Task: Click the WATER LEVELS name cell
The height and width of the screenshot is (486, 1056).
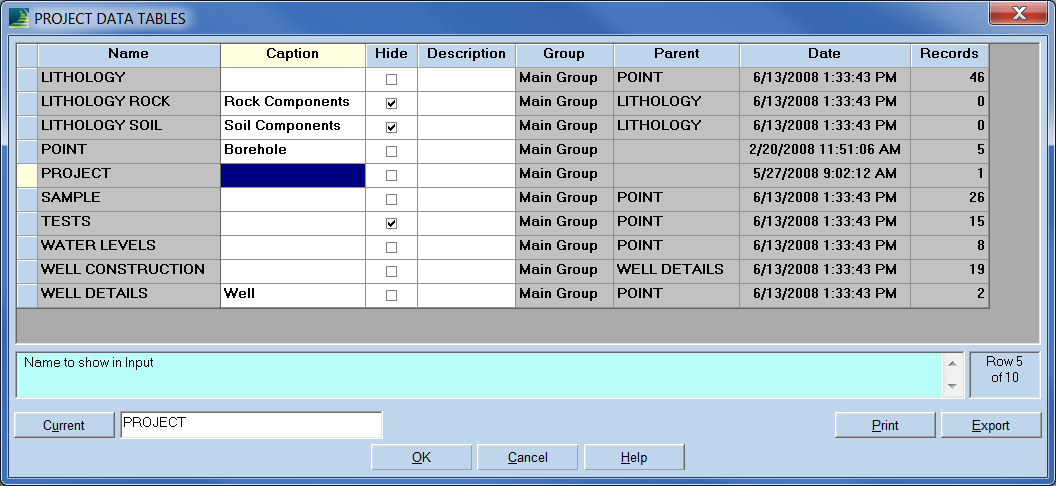Action: click(x=129, y=247)
